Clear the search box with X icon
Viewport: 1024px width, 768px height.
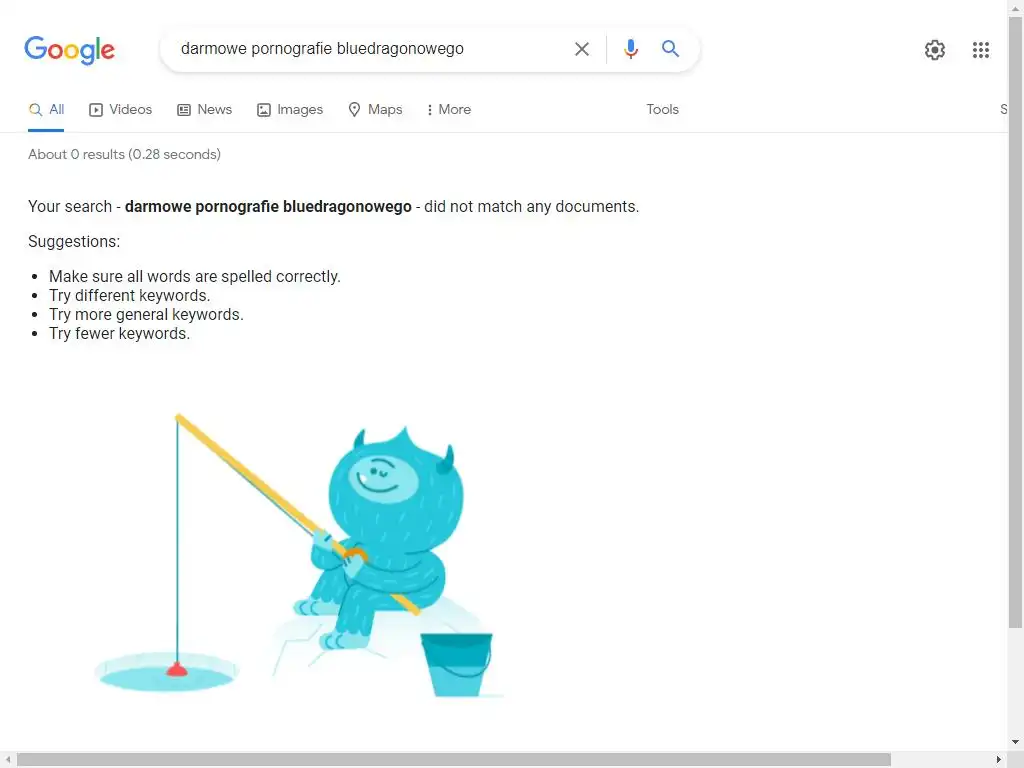tap(581, 49)
